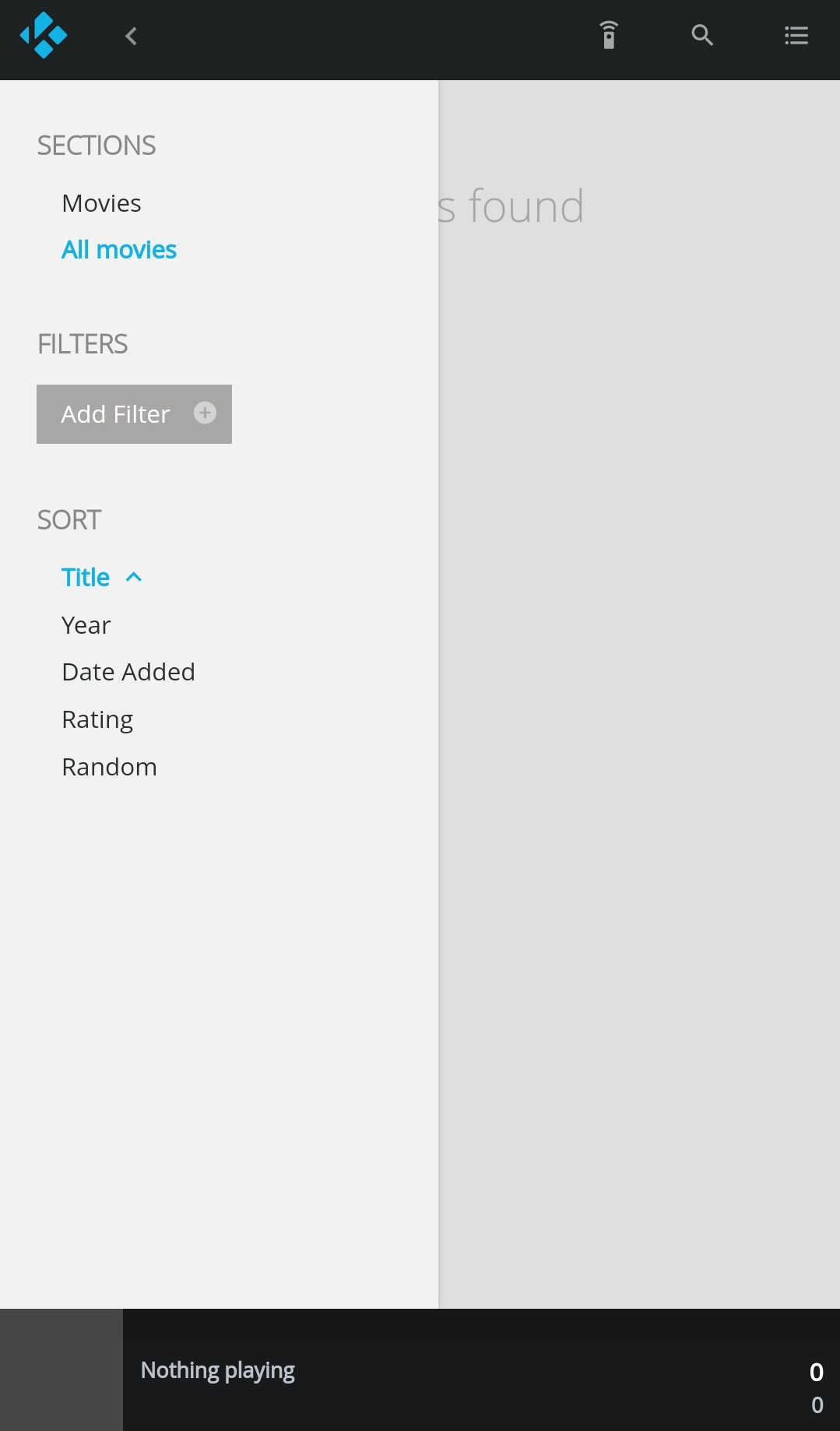Click the plus icon on Add Filter
The image size is (840, 1431).
click(x=205, y=413)
